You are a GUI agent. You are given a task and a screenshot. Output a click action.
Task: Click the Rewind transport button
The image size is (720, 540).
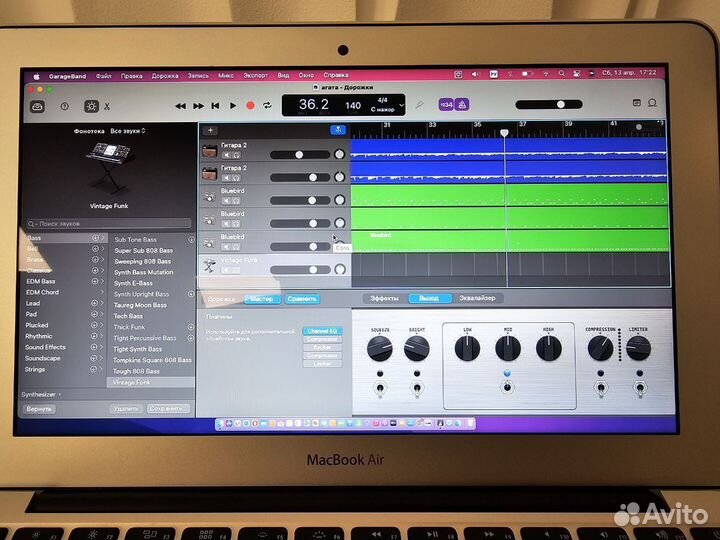(x=180, y=106)
